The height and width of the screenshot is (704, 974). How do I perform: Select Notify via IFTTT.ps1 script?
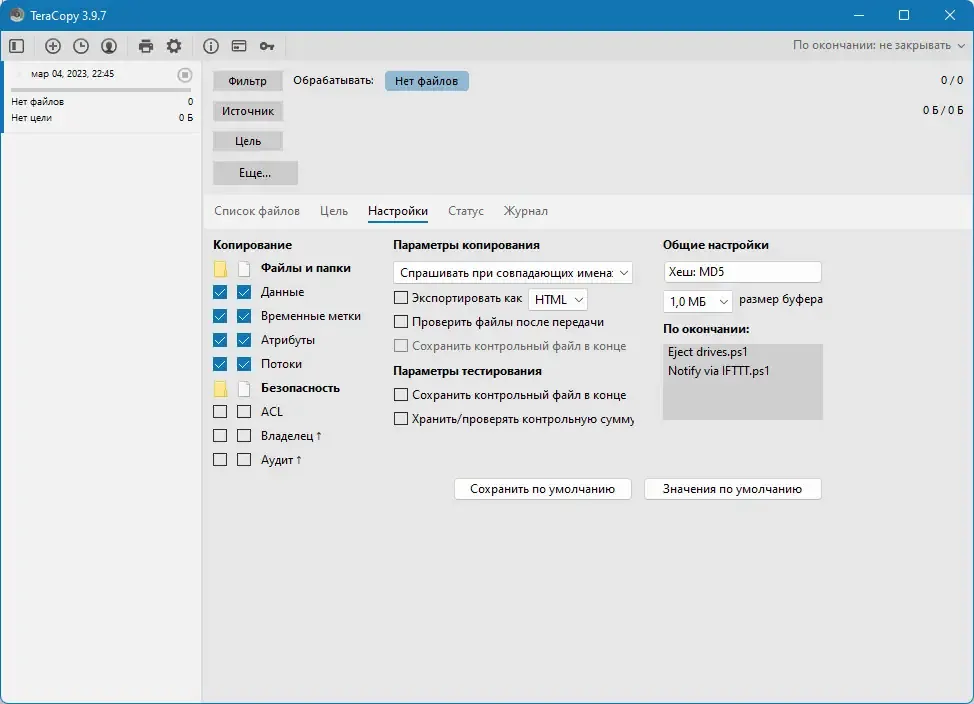pyautogui.click(x=719, y=371)
